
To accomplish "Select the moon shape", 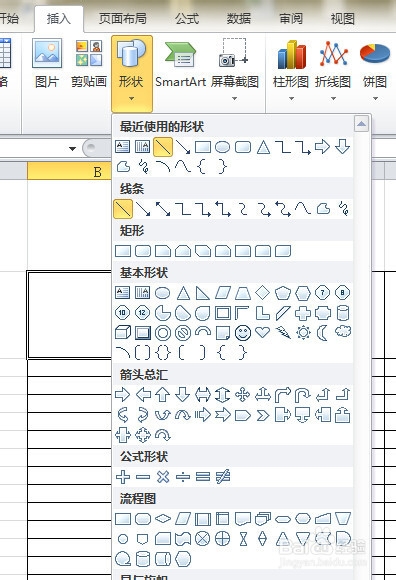I will coord(322,333).
